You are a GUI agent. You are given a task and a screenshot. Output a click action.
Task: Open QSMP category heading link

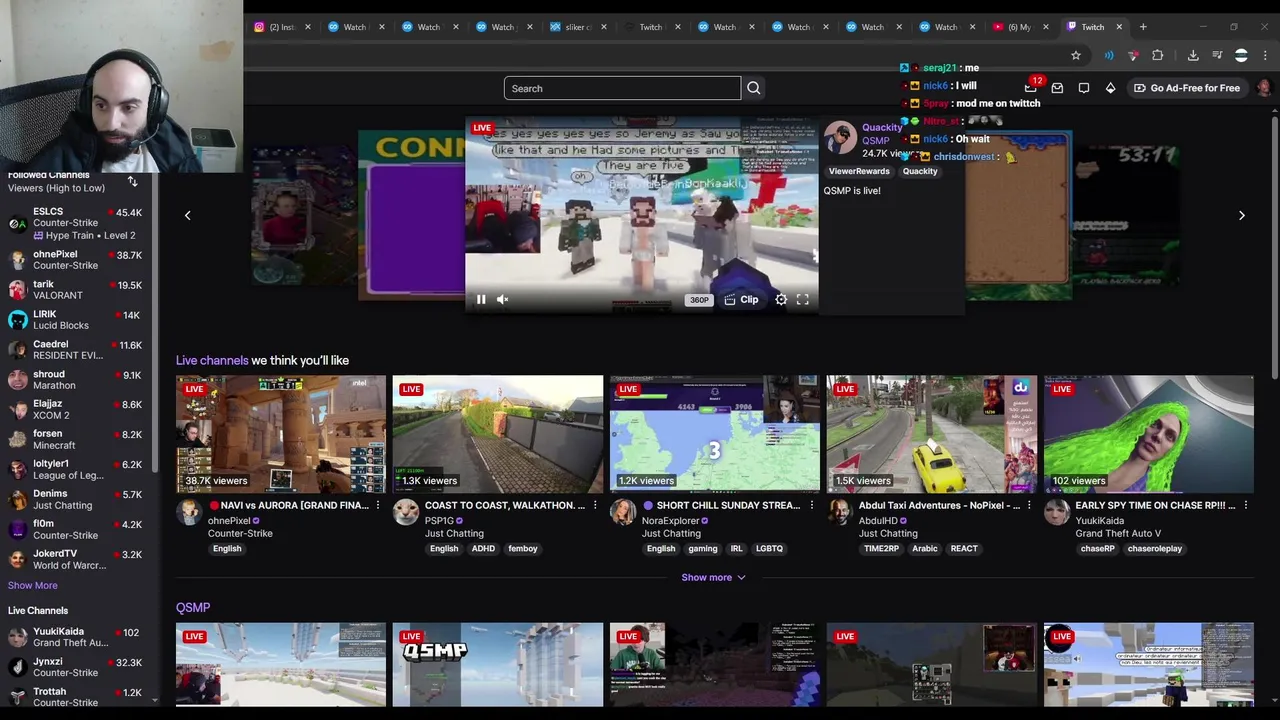(x=193, y=607)
